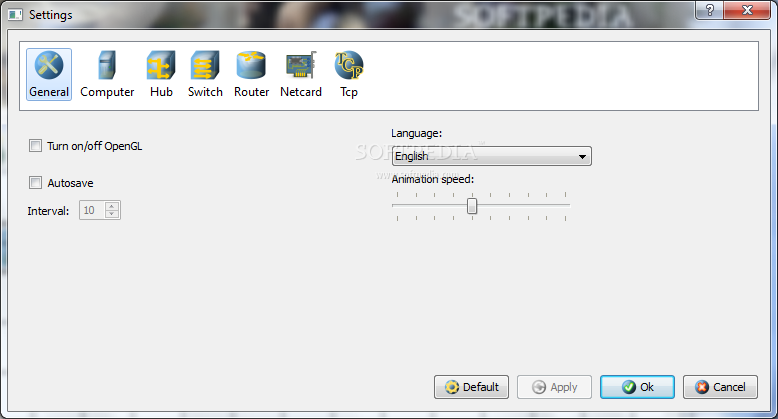This screenshot has height=419, width=778.
Task: Open the Switch settings icon
Action: click(x=205, y=65)
